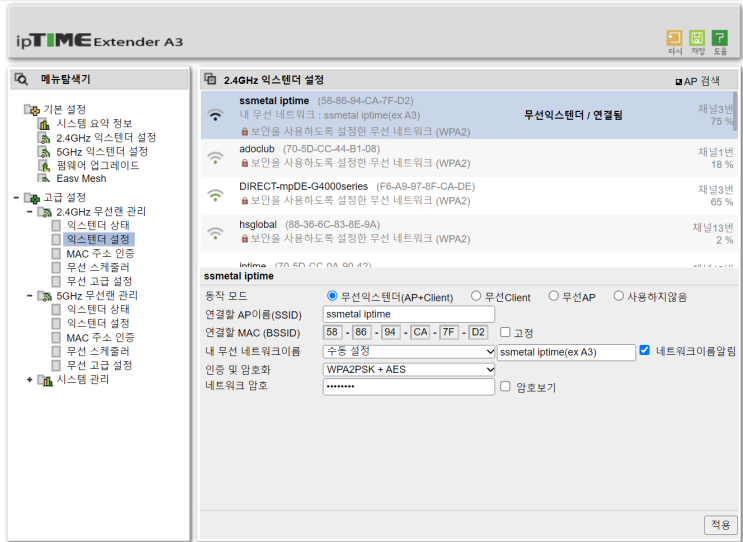Open 시스템 요약 정보 in the tree
Viewport: 743px width, 542px height.
tap(92, 123)
